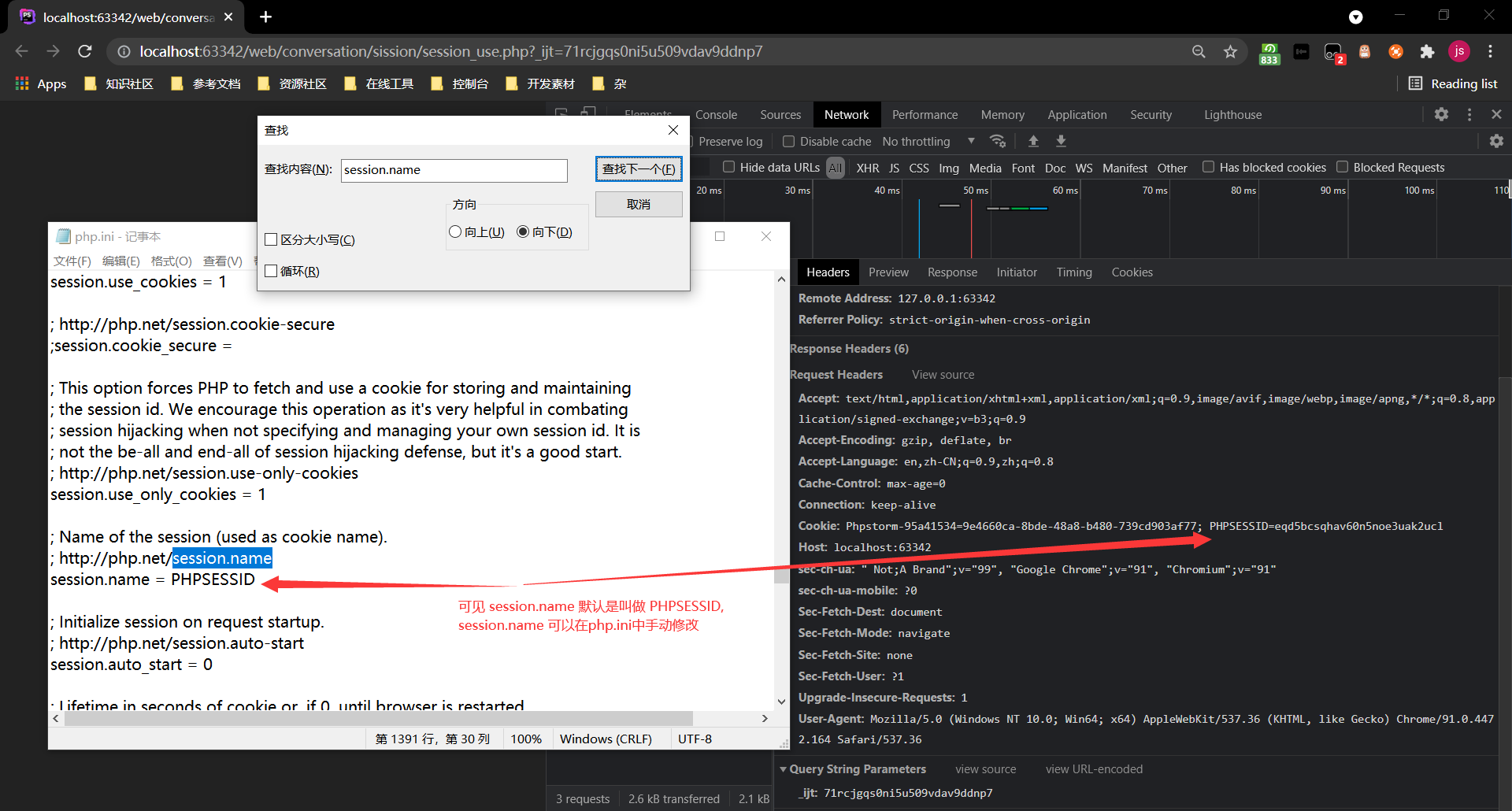
Task: Open the zoom magnifier icon in address bar
Action: 1199,51
